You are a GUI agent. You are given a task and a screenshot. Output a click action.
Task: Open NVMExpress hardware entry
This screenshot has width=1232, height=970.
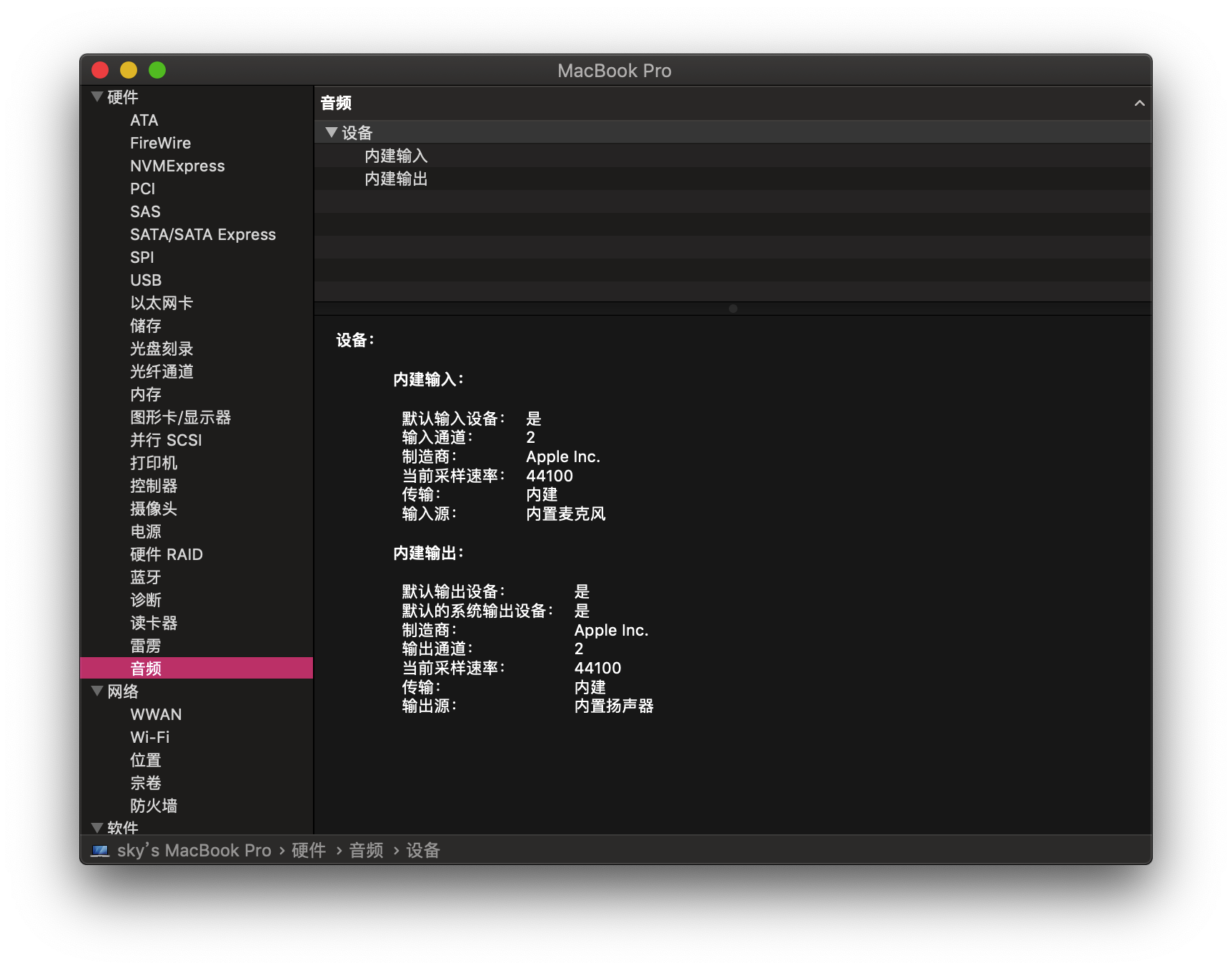click(x=197, y=166)
